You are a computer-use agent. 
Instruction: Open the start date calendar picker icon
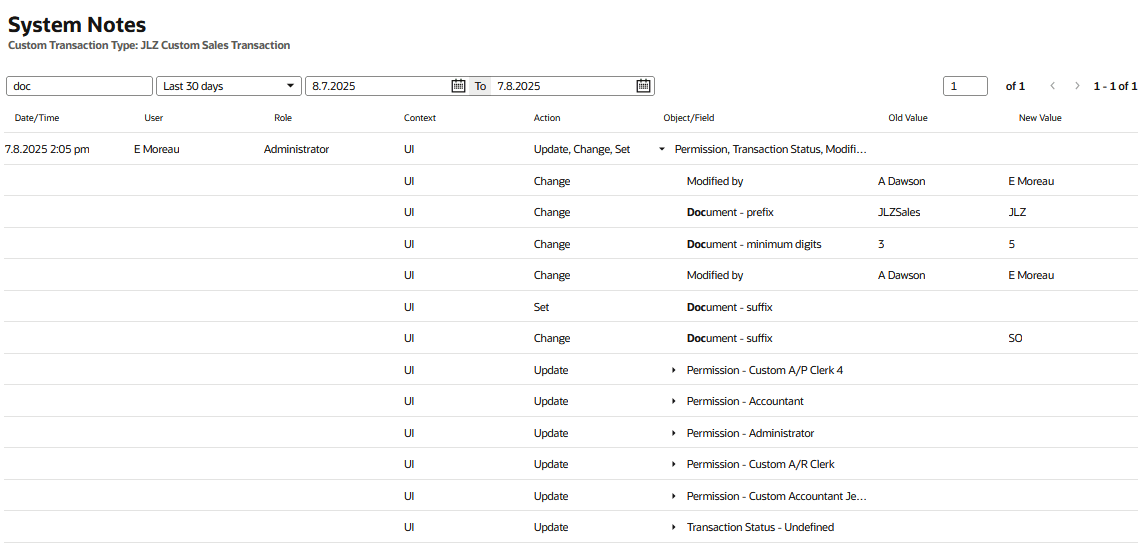(457, 86)
